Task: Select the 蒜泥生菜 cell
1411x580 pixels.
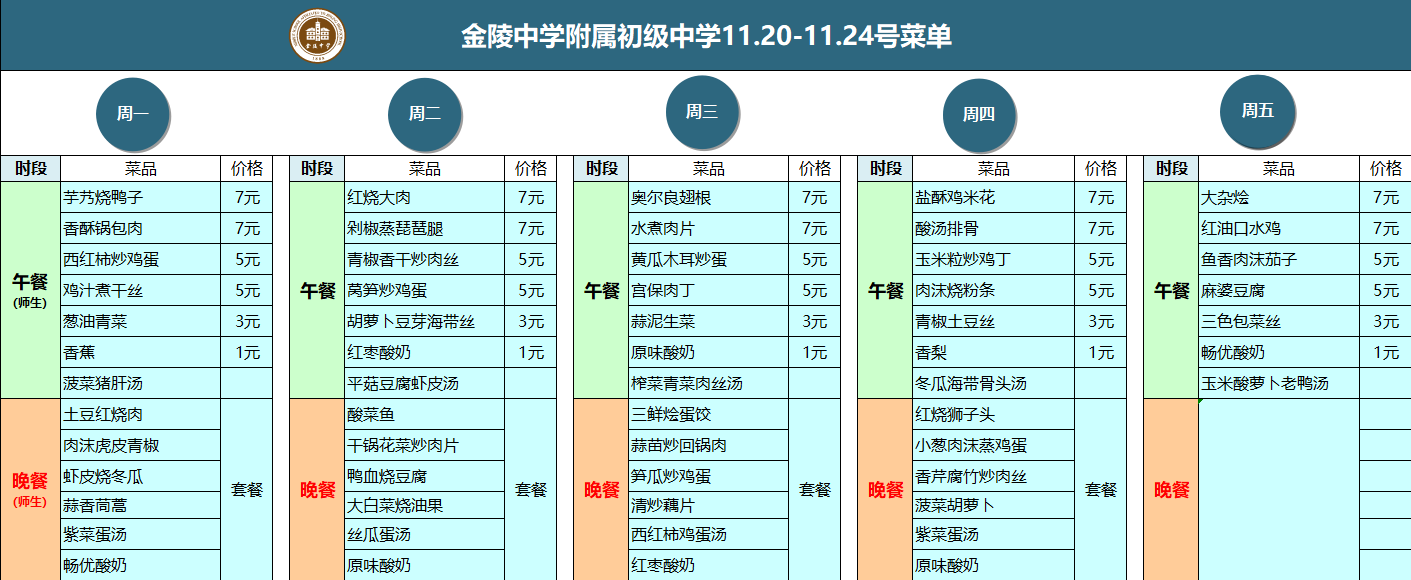Action: [709, 322]
